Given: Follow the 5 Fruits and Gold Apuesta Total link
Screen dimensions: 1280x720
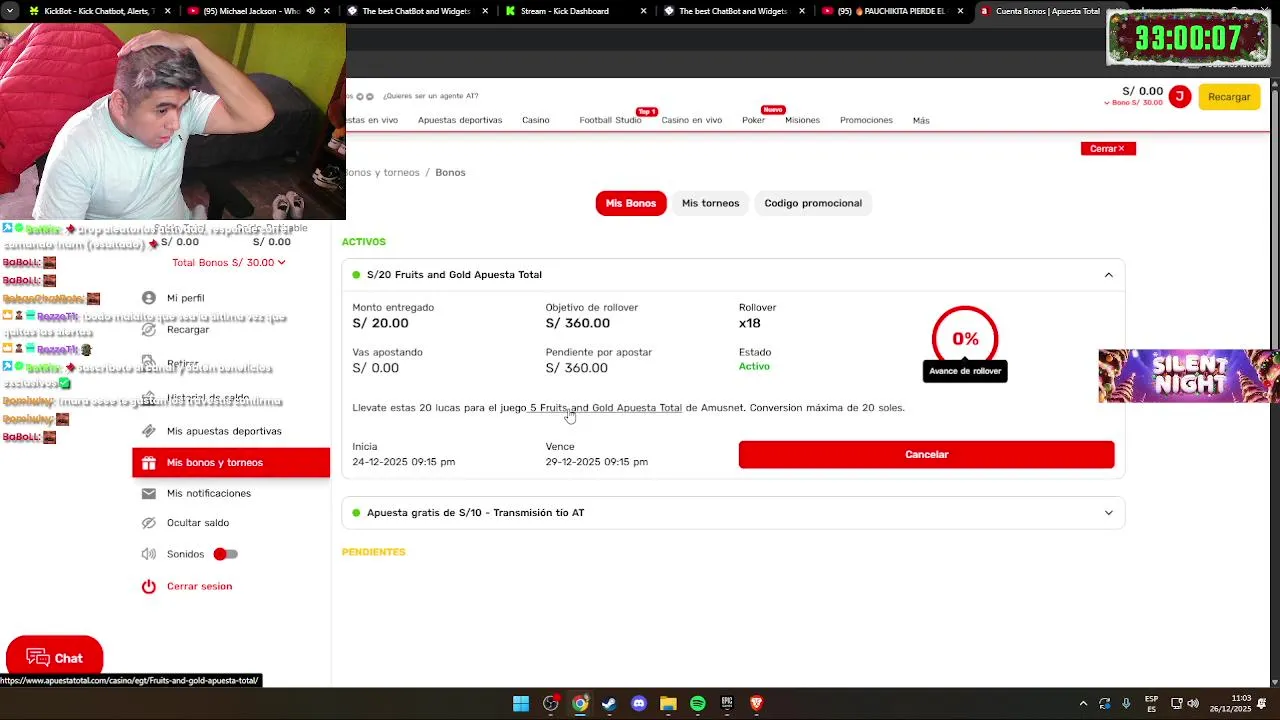Looking at the screenshot, I should [x=606, y=408].
